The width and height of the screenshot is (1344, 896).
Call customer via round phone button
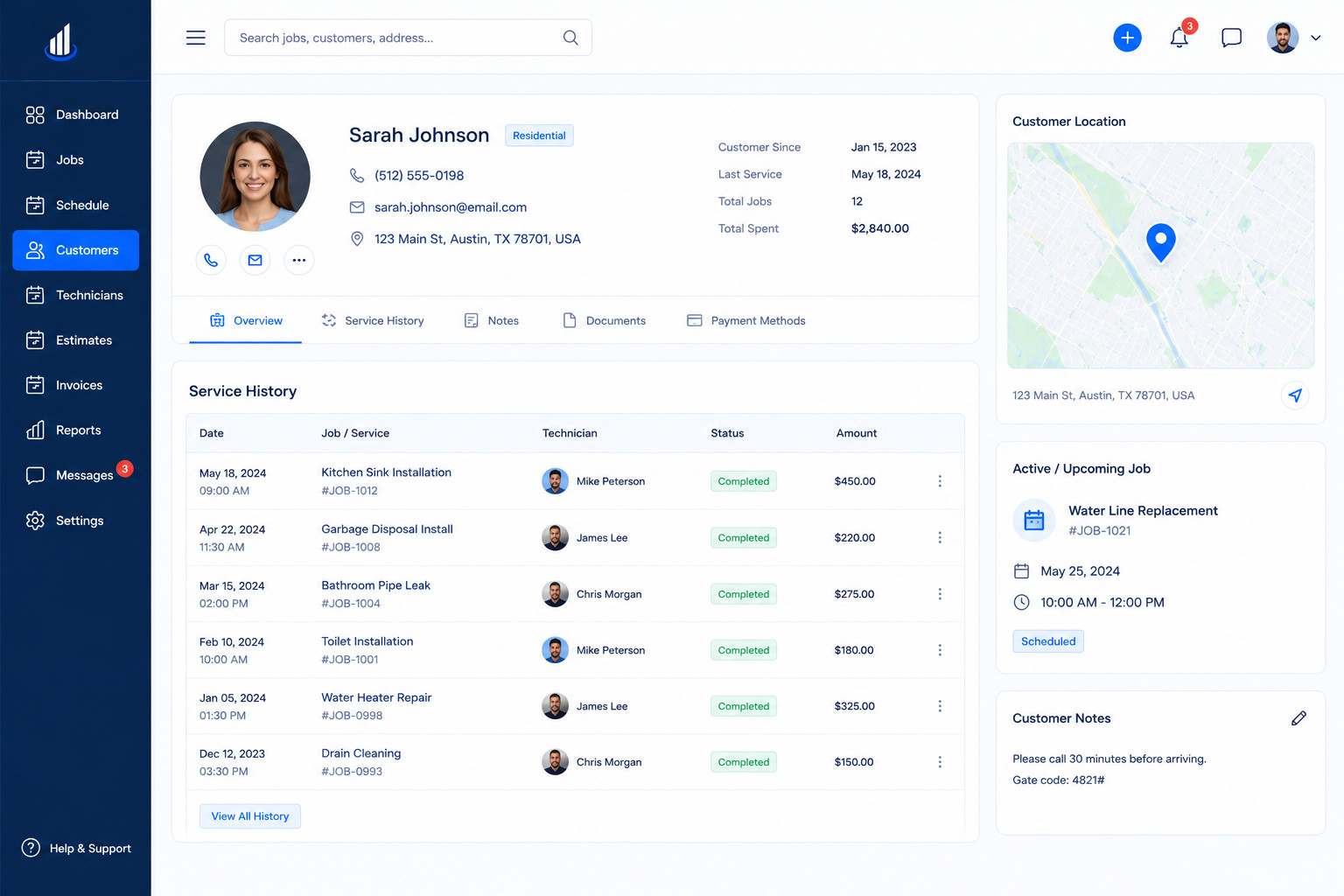(x=211, y=260)
